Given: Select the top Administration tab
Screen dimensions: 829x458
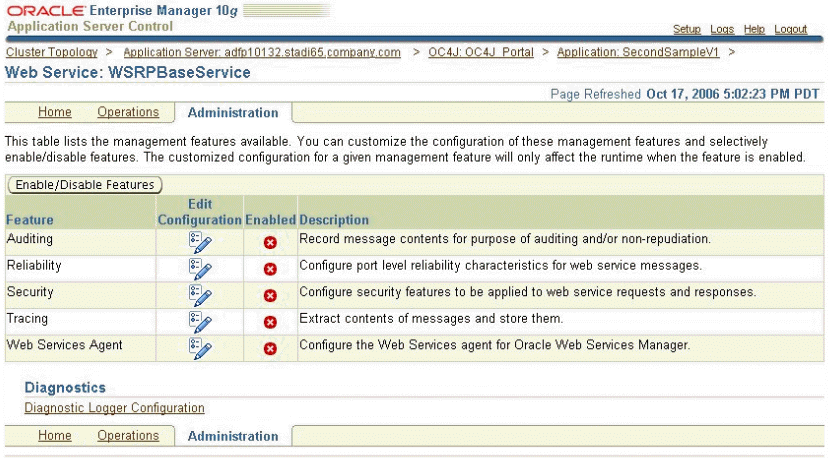Looking at the screenshot, I should (x=233, y=113).
